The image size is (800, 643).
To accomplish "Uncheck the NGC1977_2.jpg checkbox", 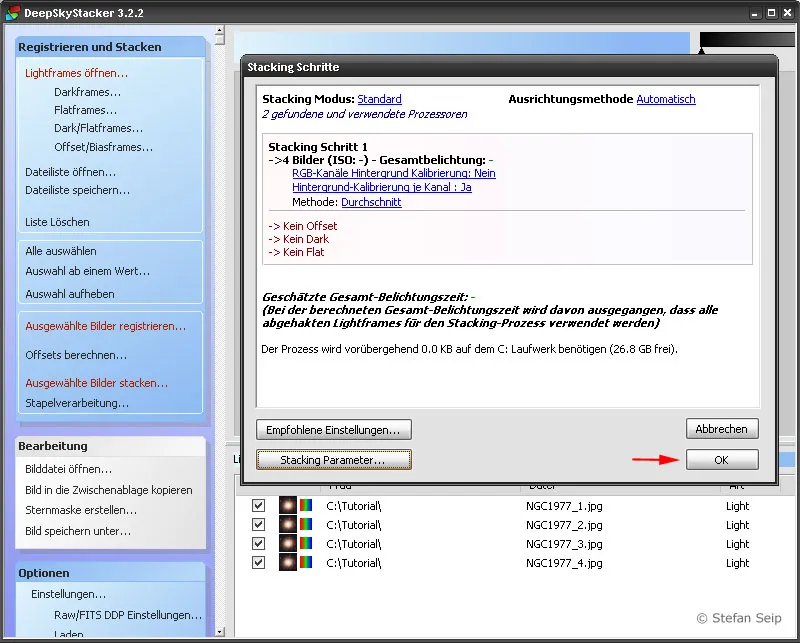I will 259,525.
